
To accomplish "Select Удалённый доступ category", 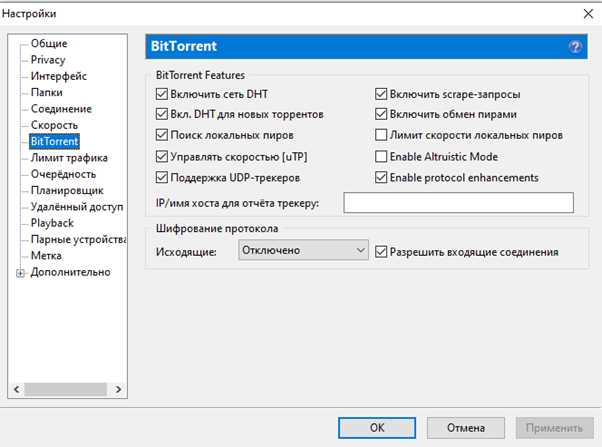I will point(77,207).
